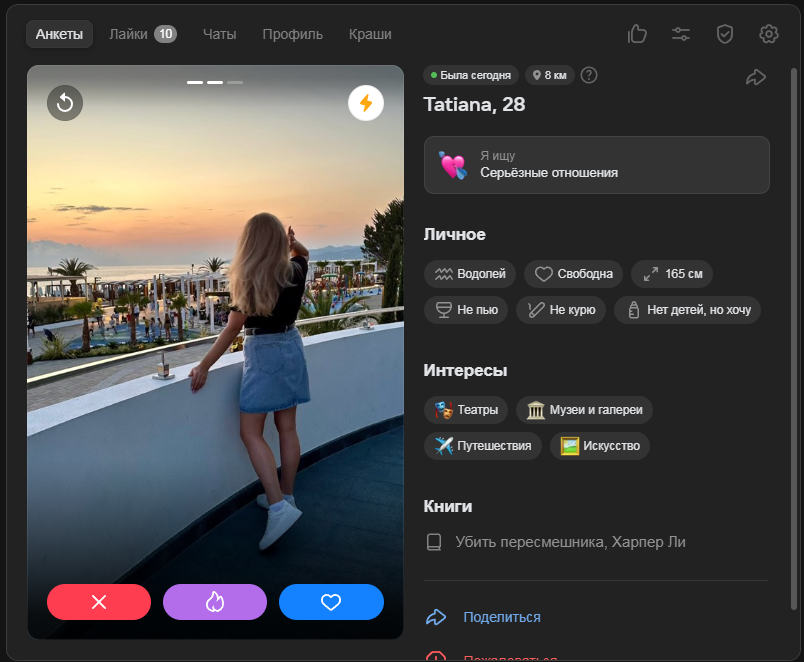Open the search filters sliders icon
This screenshot has height=662, width=804.
(x=681, y=34)
